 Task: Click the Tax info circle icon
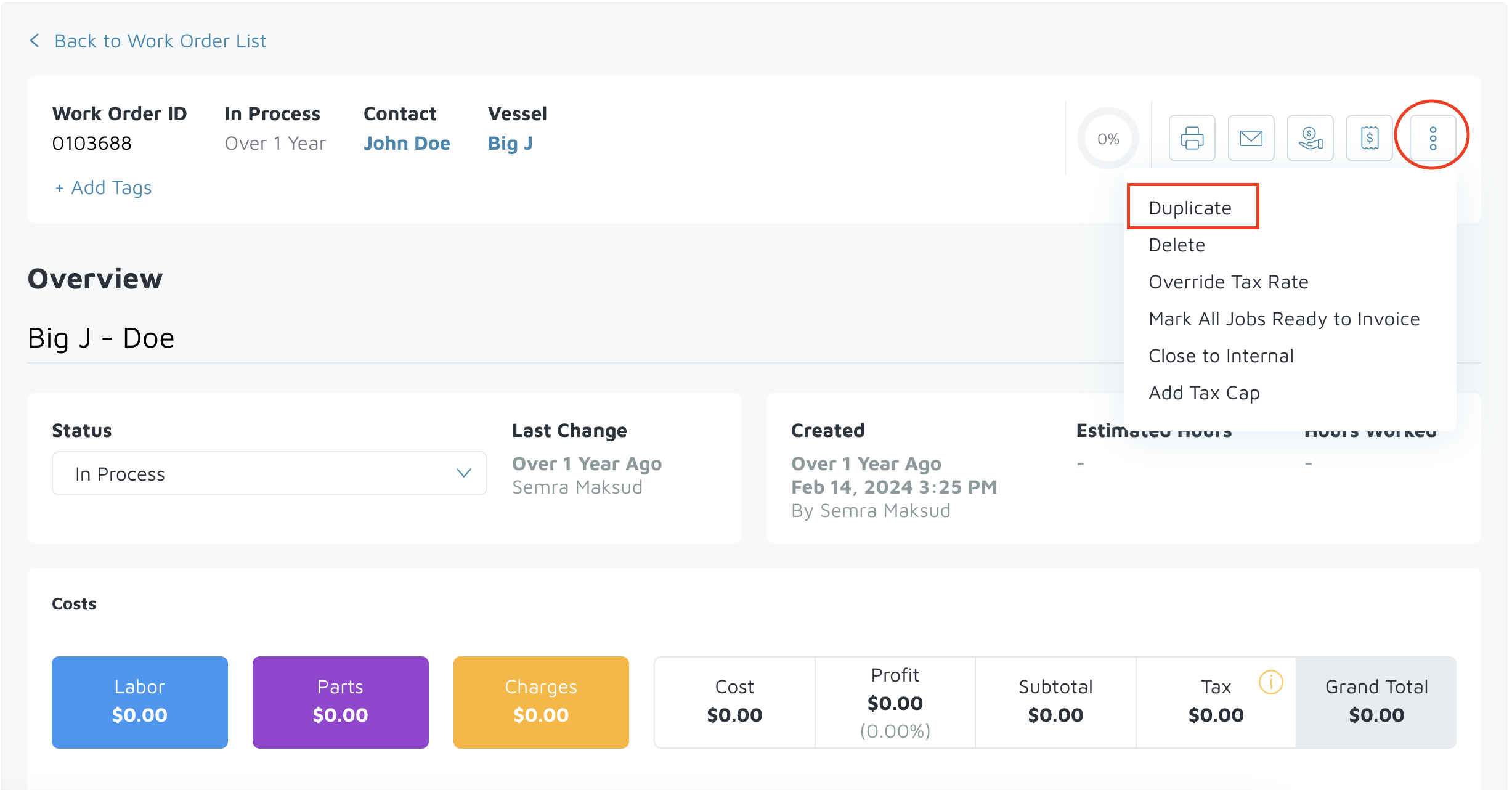click(x=1270, y=682)
